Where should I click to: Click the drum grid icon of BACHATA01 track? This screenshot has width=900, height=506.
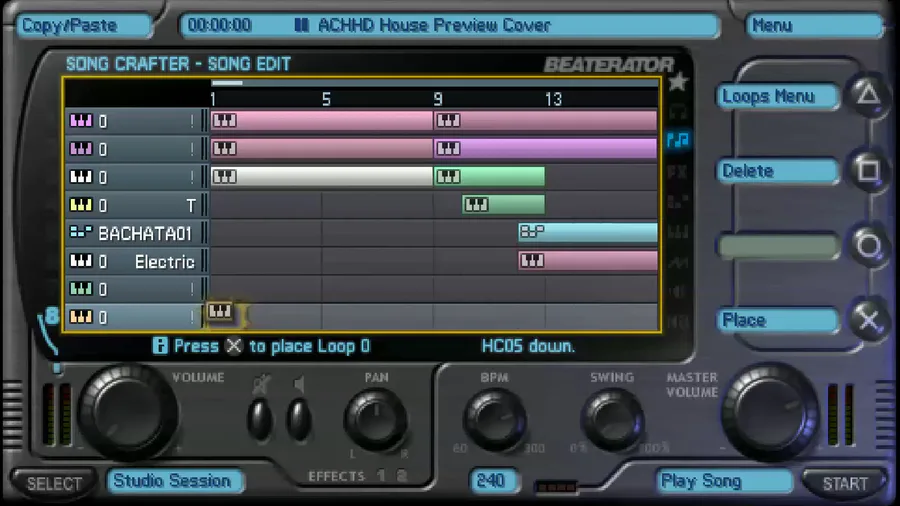[x=81, y=232]
